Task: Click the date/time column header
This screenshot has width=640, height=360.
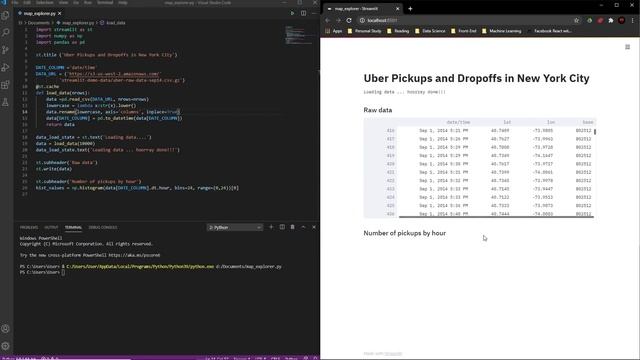Action: (x=458, y=122)
